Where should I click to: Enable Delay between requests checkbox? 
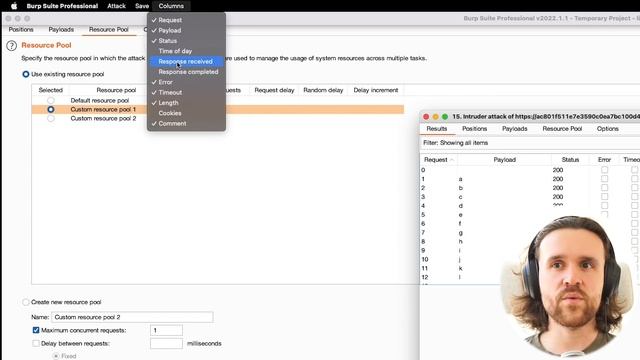pyautogui.click(x=36, y=344)
